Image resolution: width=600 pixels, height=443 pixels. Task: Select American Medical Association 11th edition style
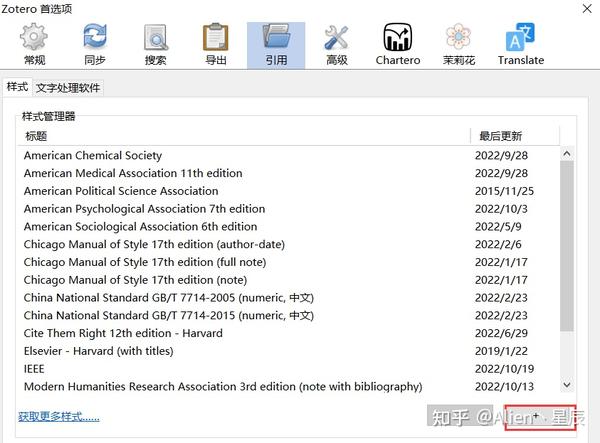288,173
